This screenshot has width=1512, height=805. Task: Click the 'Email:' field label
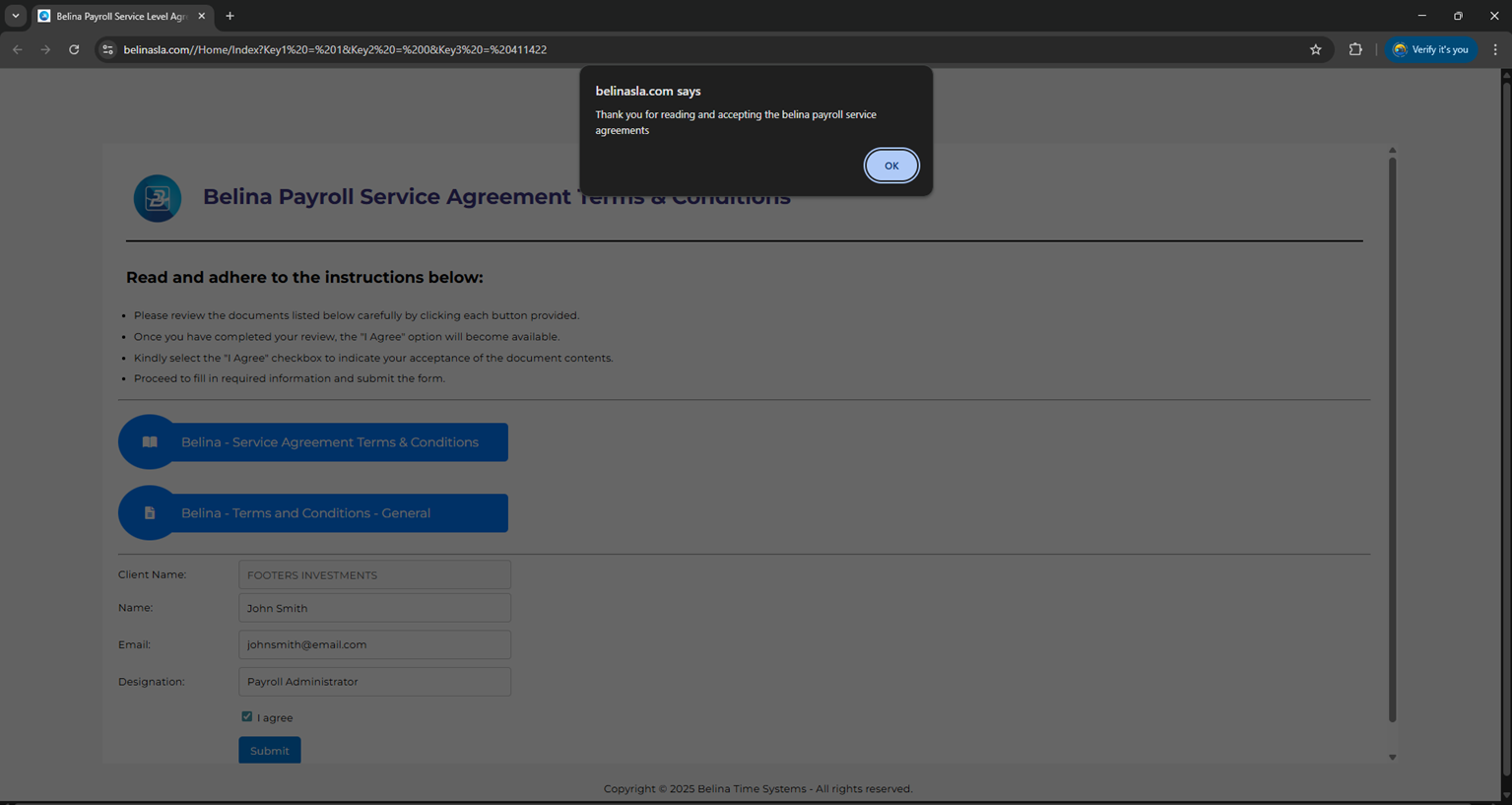coord(134,644)
